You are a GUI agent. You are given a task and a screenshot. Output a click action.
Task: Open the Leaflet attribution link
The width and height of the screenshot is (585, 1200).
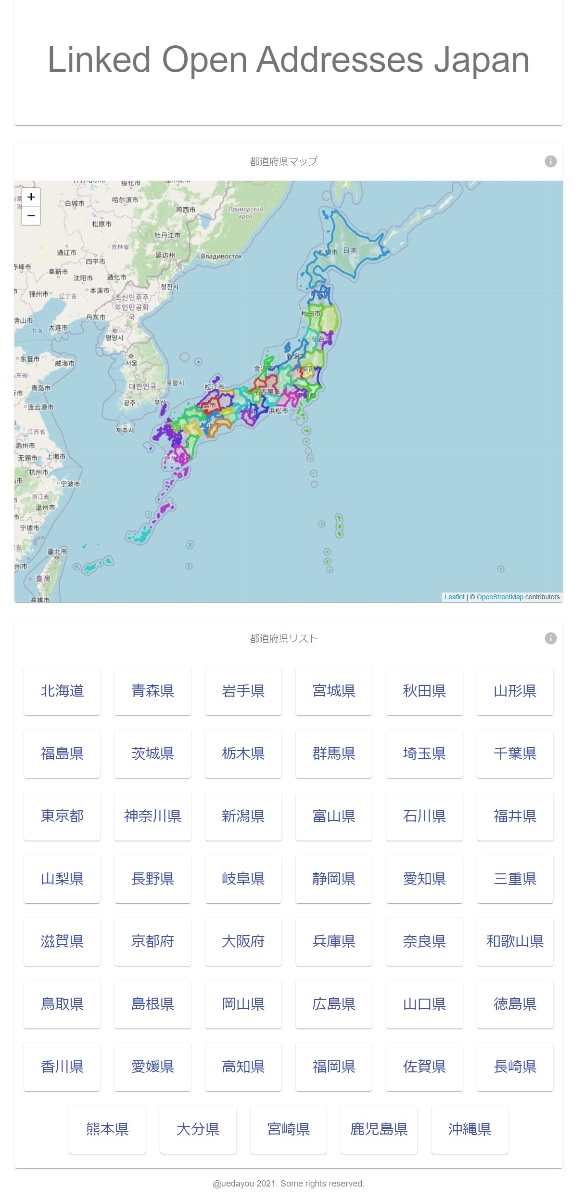coord(454,597)
